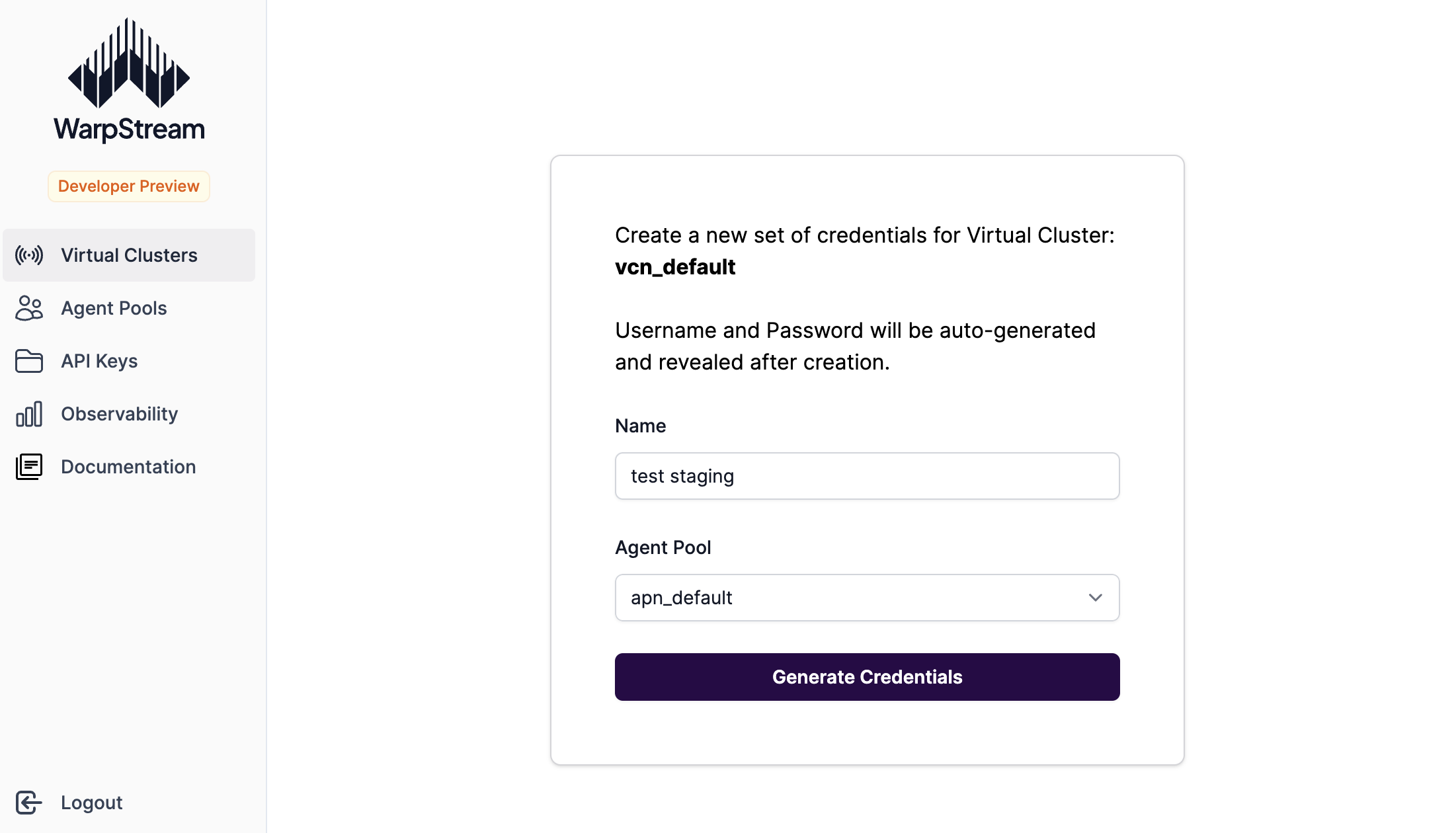This screenshot has height=833, width=1456.
Task: Open Virtual Clusters in sidebar
Action: (129, 255)
